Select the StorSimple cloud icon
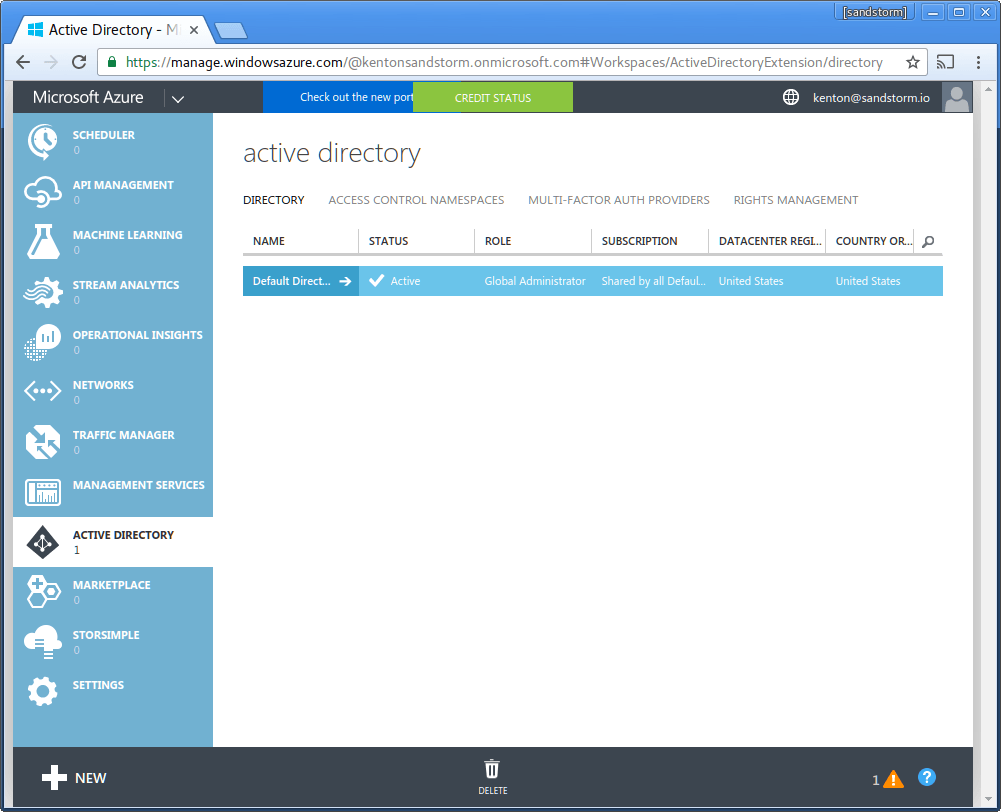 43,642
